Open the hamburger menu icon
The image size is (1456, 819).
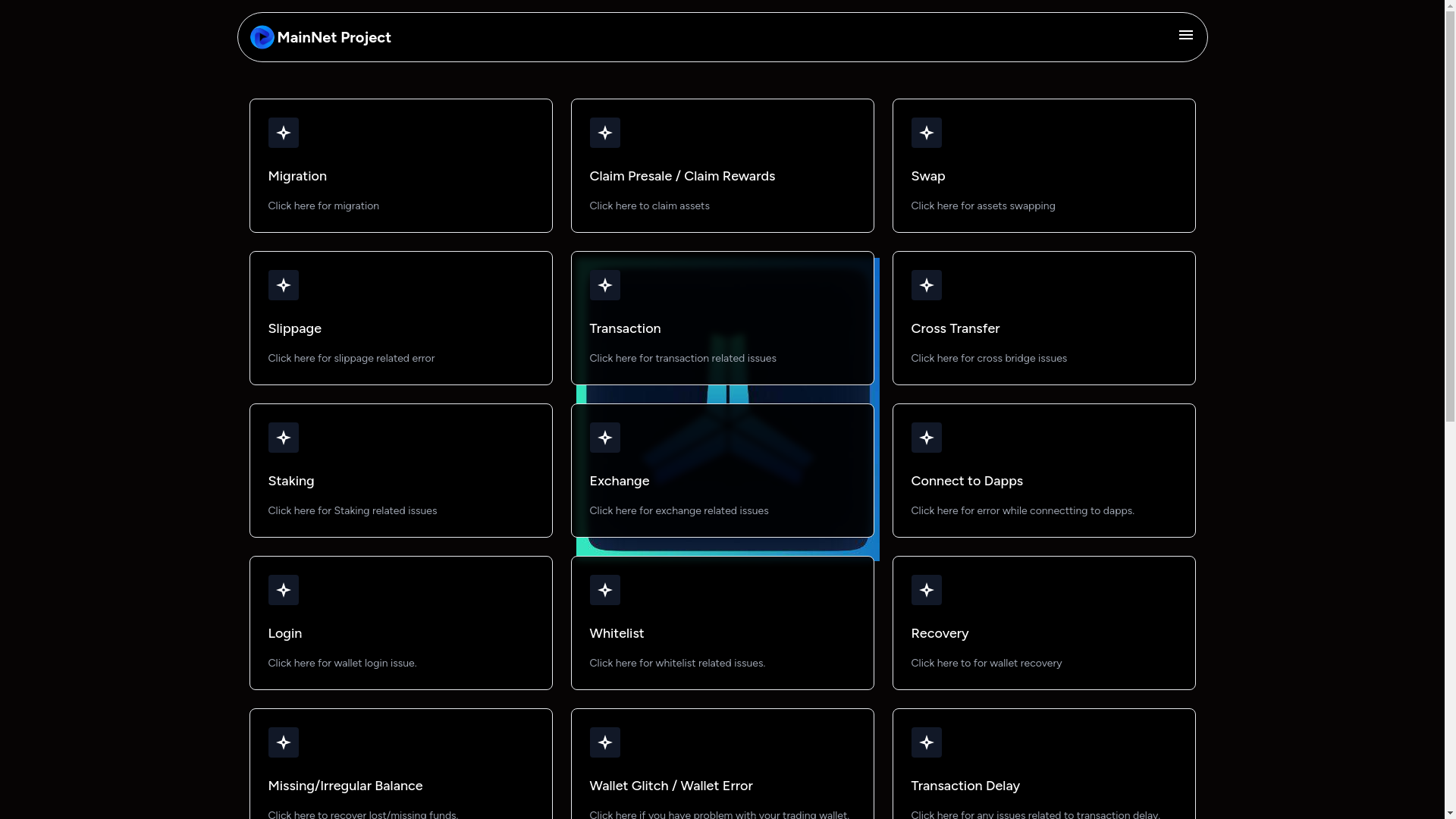coord(1185,36)
